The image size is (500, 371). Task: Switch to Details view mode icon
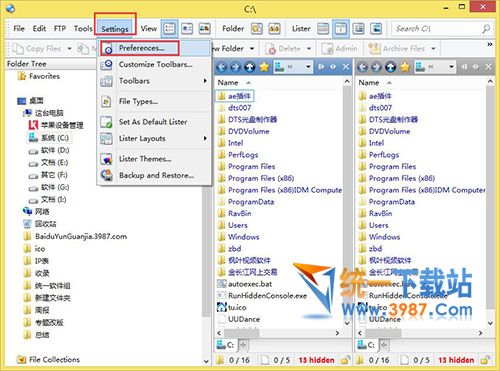tap(170, 29)
